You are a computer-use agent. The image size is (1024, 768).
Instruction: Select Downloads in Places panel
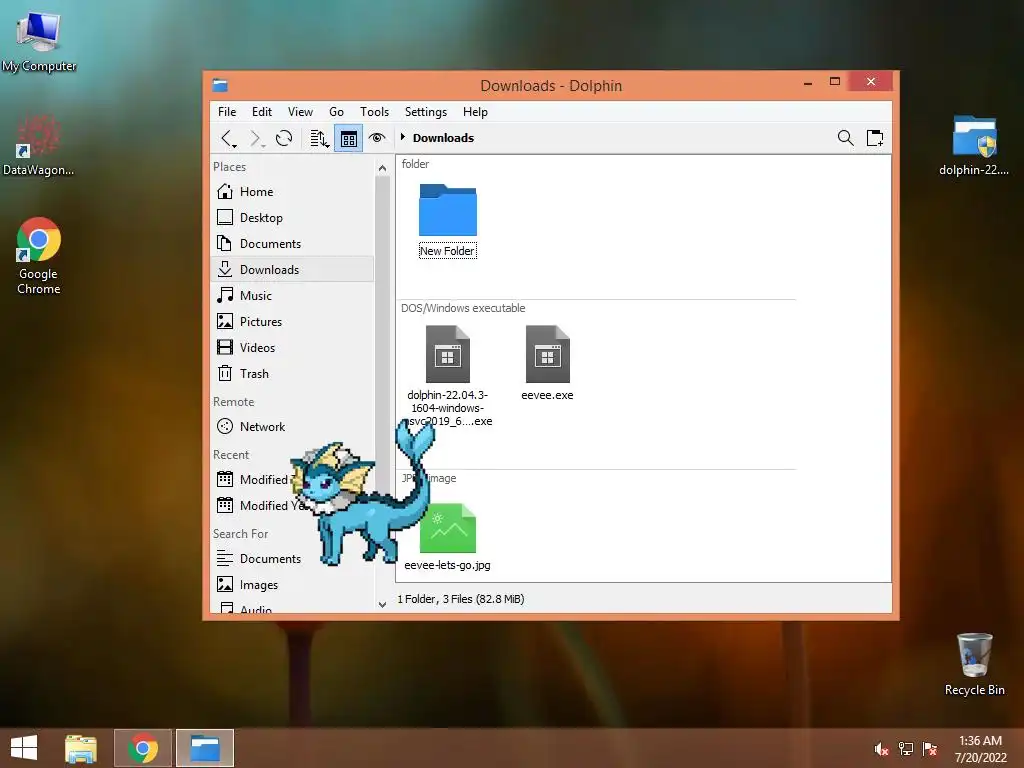coord(293,270)
